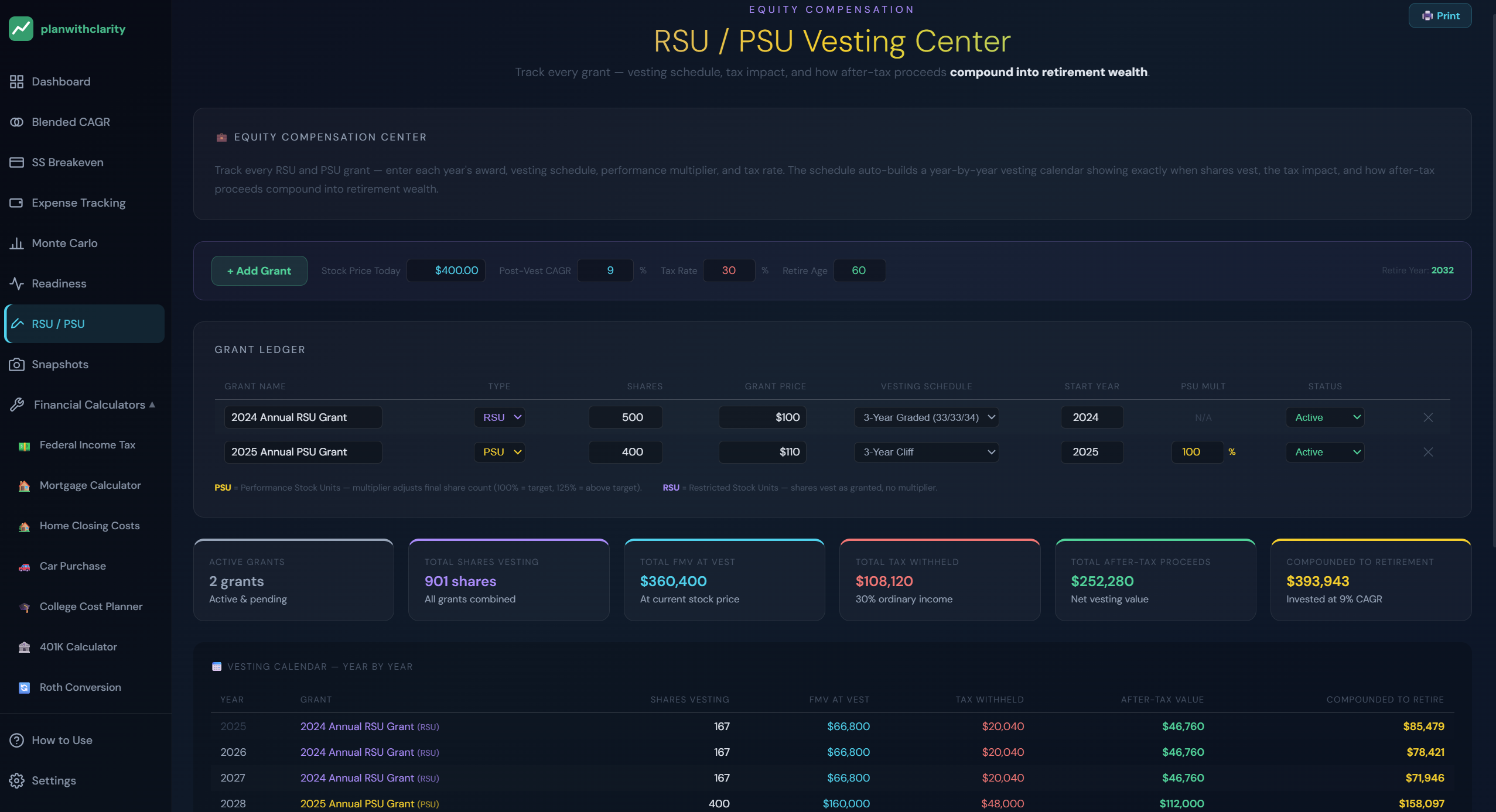Open the Settings gear icon

(16, 780)
